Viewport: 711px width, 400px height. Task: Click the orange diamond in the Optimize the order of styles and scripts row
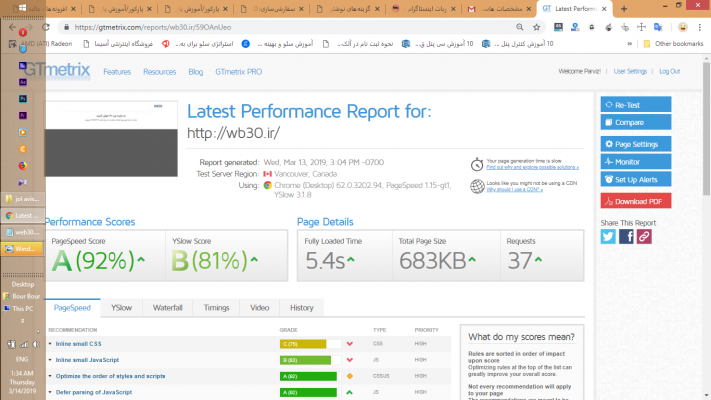(350, 376)
